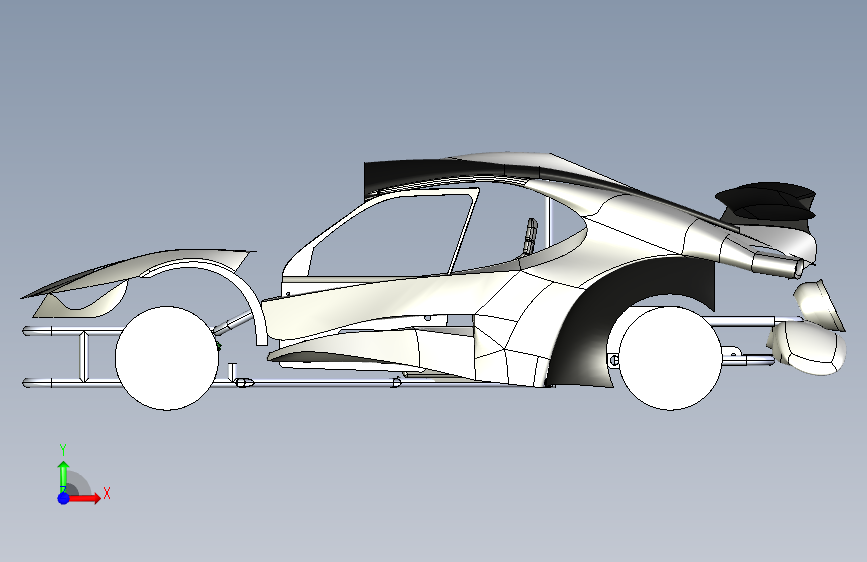
Task: Select the exhaust pipe at the rear
Action: [x=779, y=265]
